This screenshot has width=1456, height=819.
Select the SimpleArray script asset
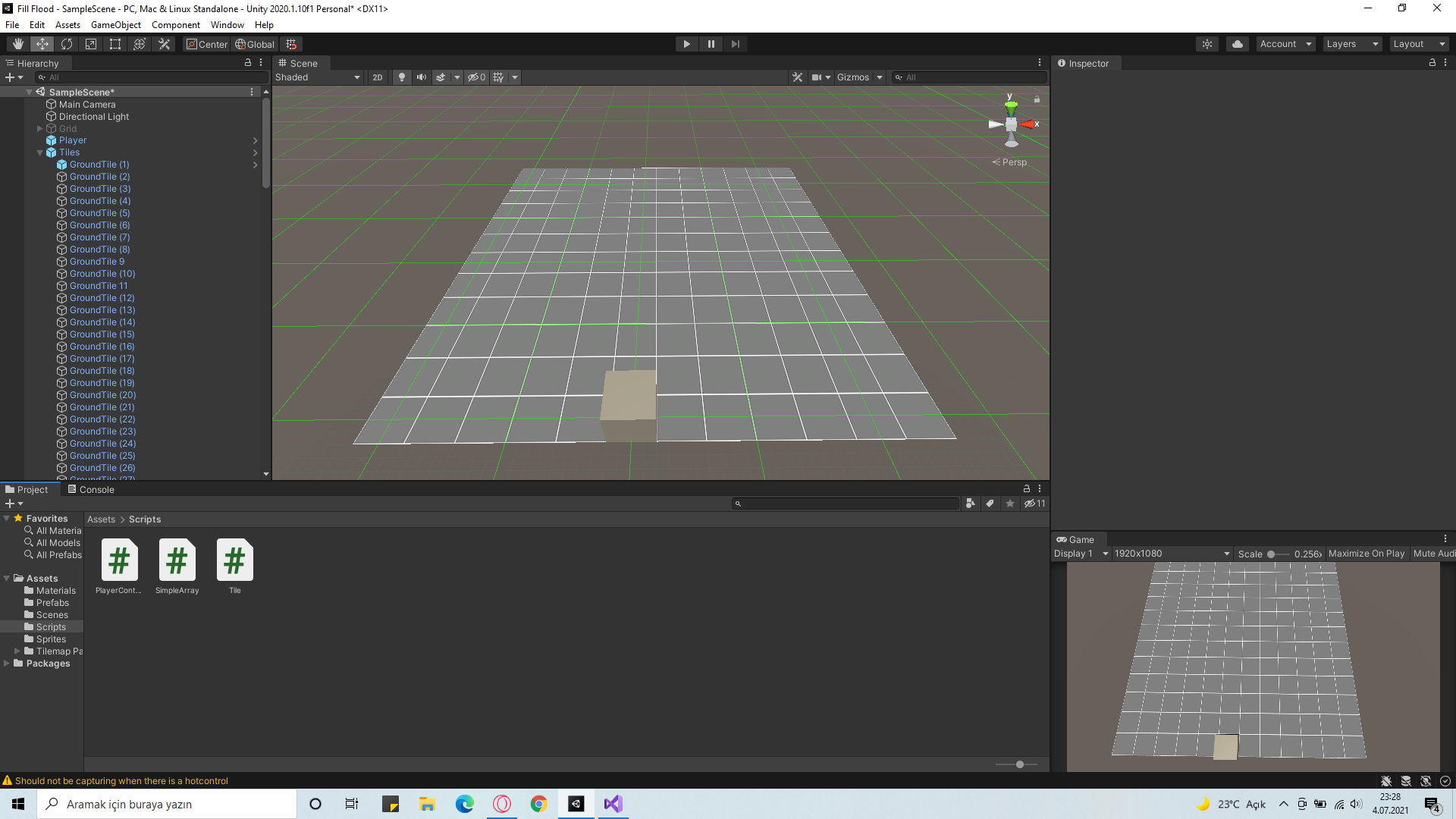177,566
